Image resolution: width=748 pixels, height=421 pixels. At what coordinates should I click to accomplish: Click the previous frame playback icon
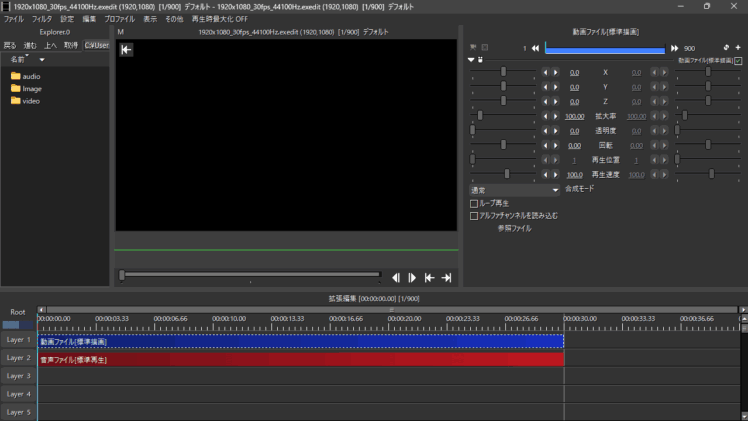(396, 277)
